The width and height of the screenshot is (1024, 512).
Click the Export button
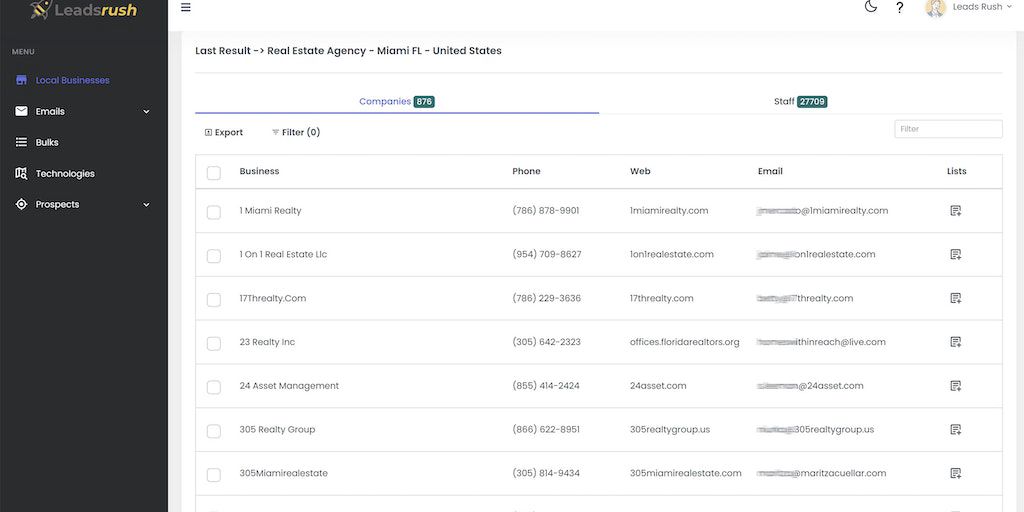(223, 132)
